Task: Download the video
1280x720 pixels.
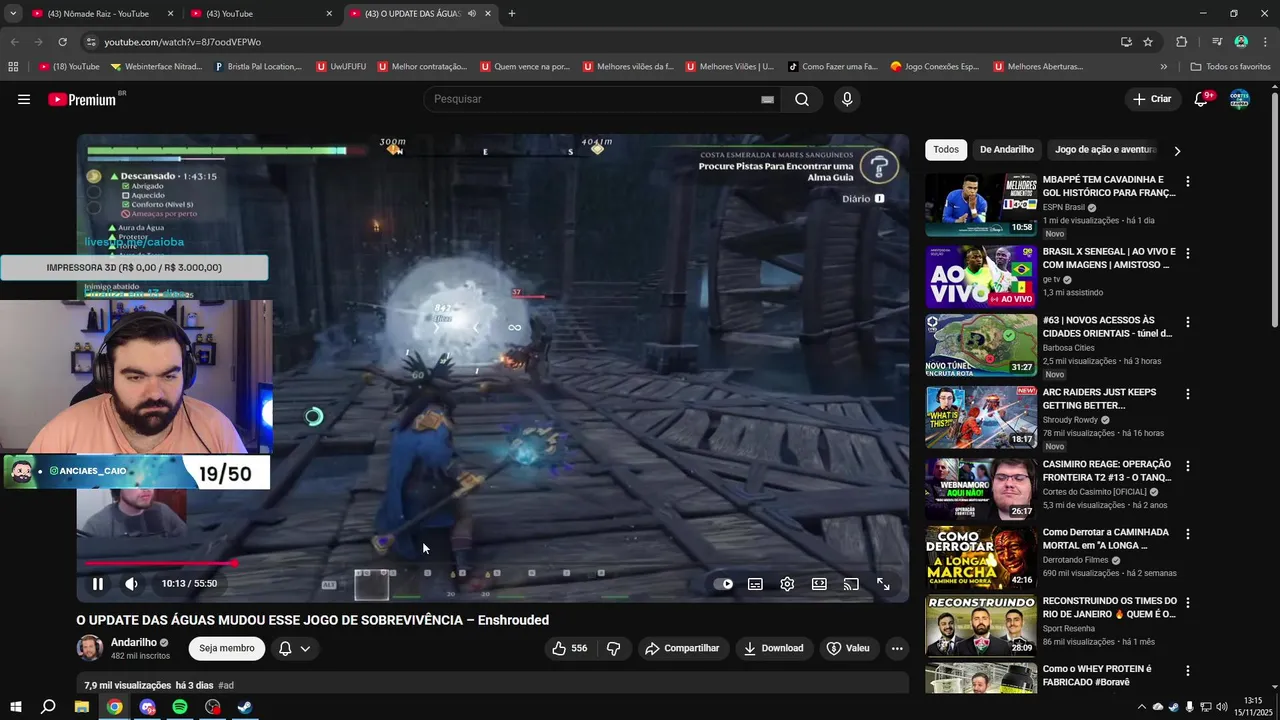Action: click(773, 648)
